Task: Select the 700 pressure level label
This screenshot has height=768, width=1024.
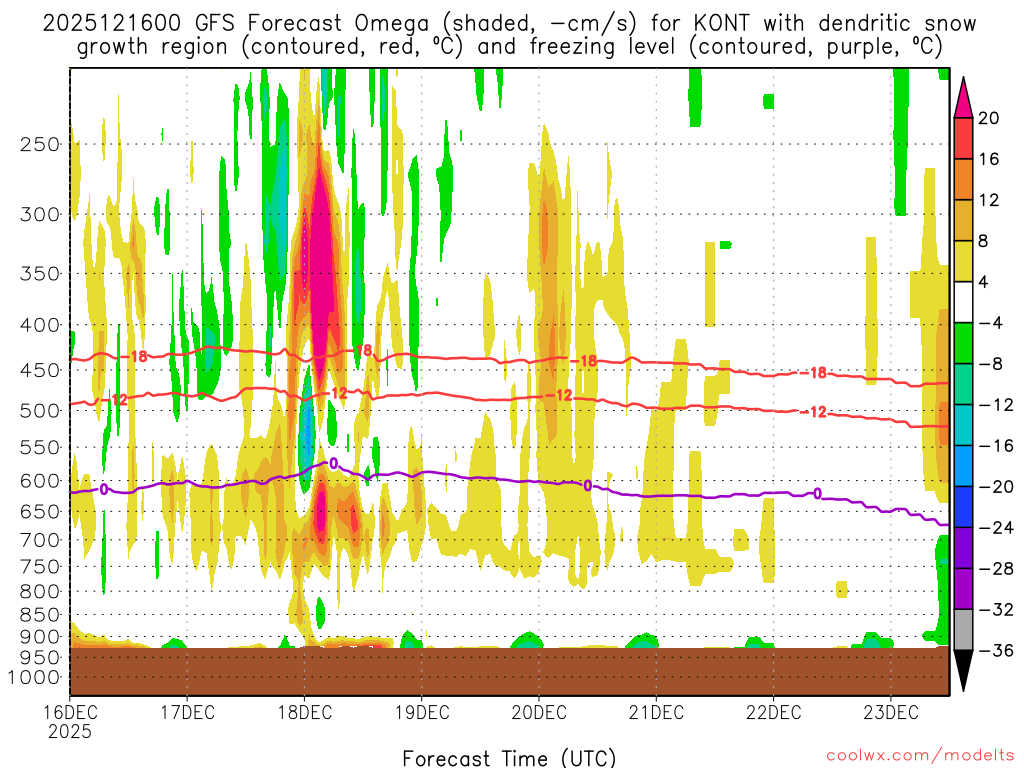Action: click(40, 540)
